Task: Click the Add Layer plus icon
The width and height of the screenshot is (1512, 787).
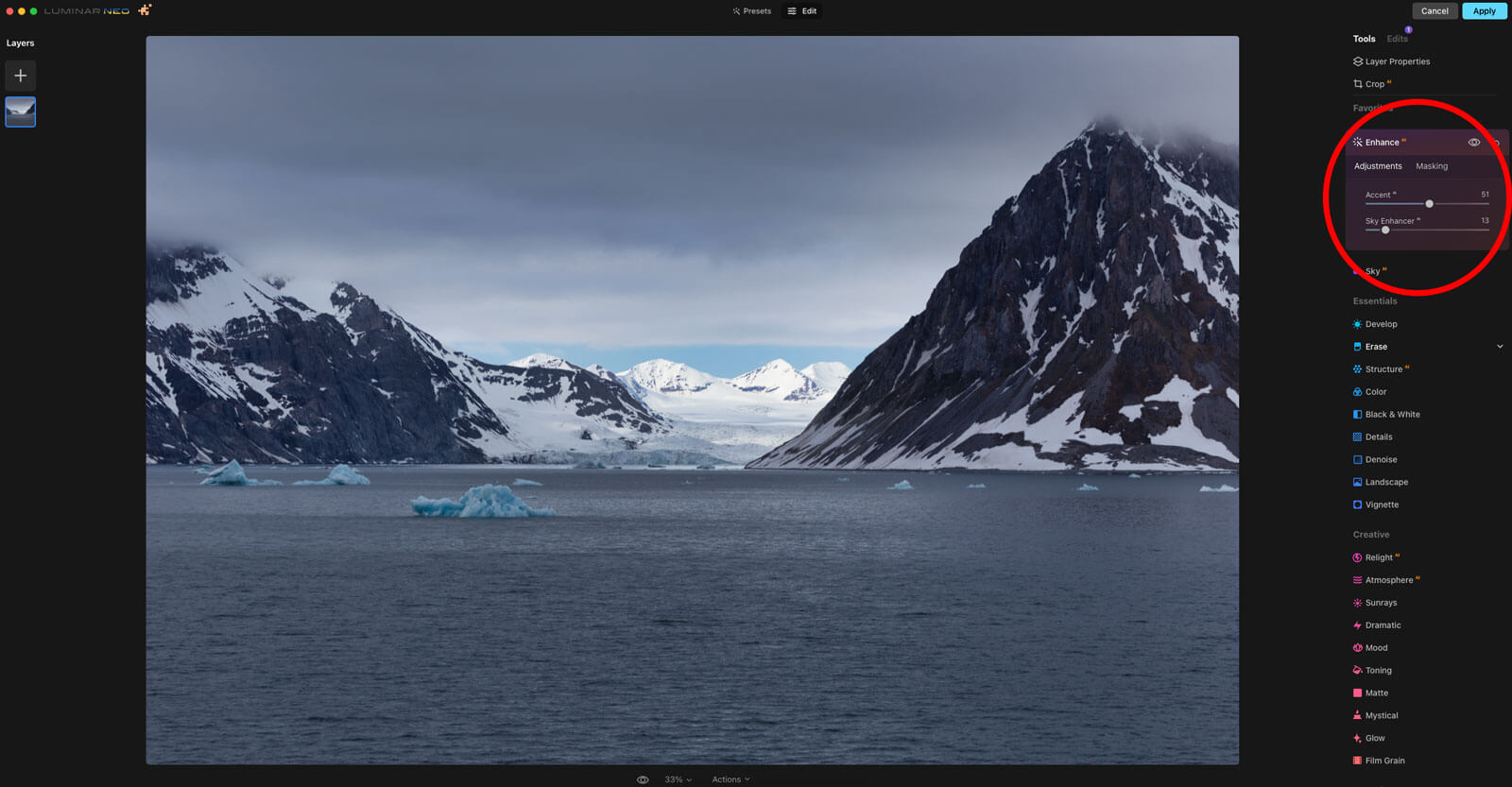Action: click(20, 76)
